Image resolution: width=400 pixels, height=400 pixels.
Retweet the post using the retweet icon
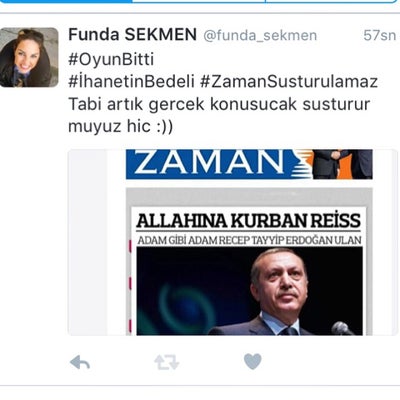(167, 363)
